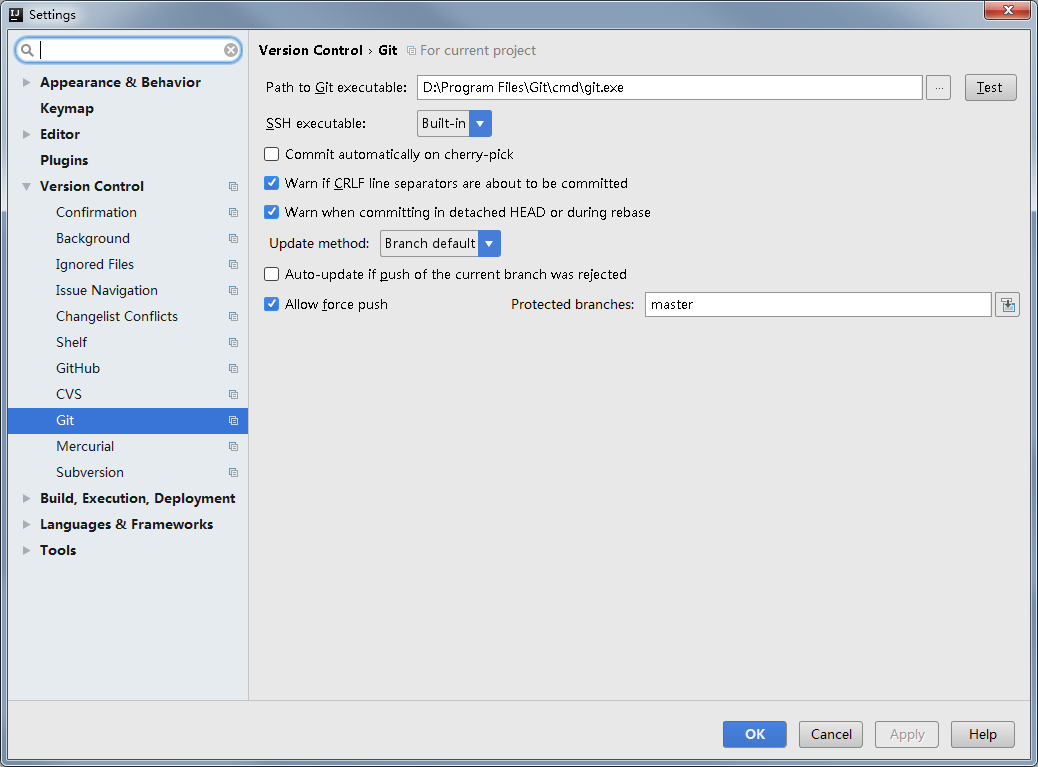This screenshot has width=1038, height=767.
Task: Expand the Protected branches field editor icon
Action: (x=1007, y=304)
